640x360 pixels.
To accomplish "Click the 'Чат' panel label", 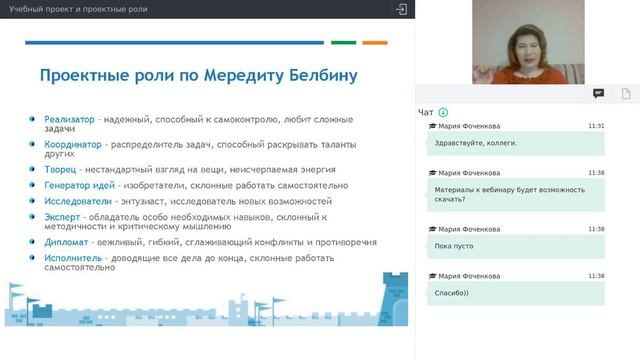I will coord(425,112).
